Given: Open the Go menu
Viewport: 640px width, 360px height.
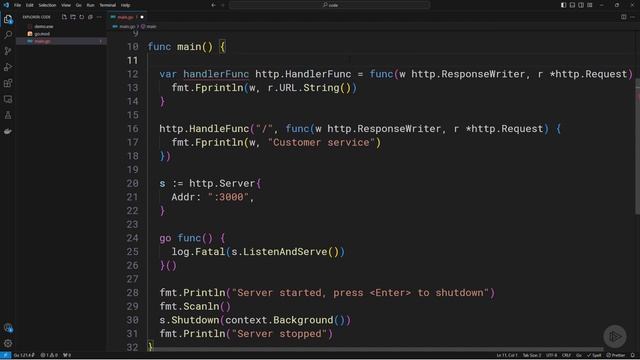Looking at the screenshot, I should (79, 5).
